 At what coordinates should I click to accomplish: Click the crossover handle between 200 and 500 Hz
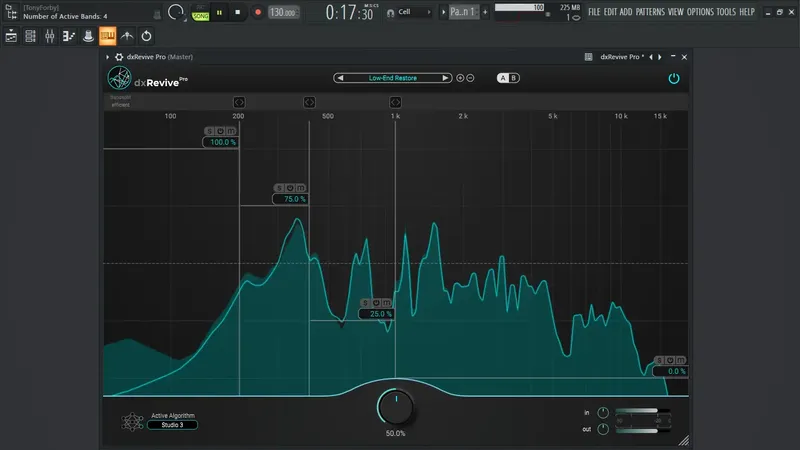click(309, 103)
